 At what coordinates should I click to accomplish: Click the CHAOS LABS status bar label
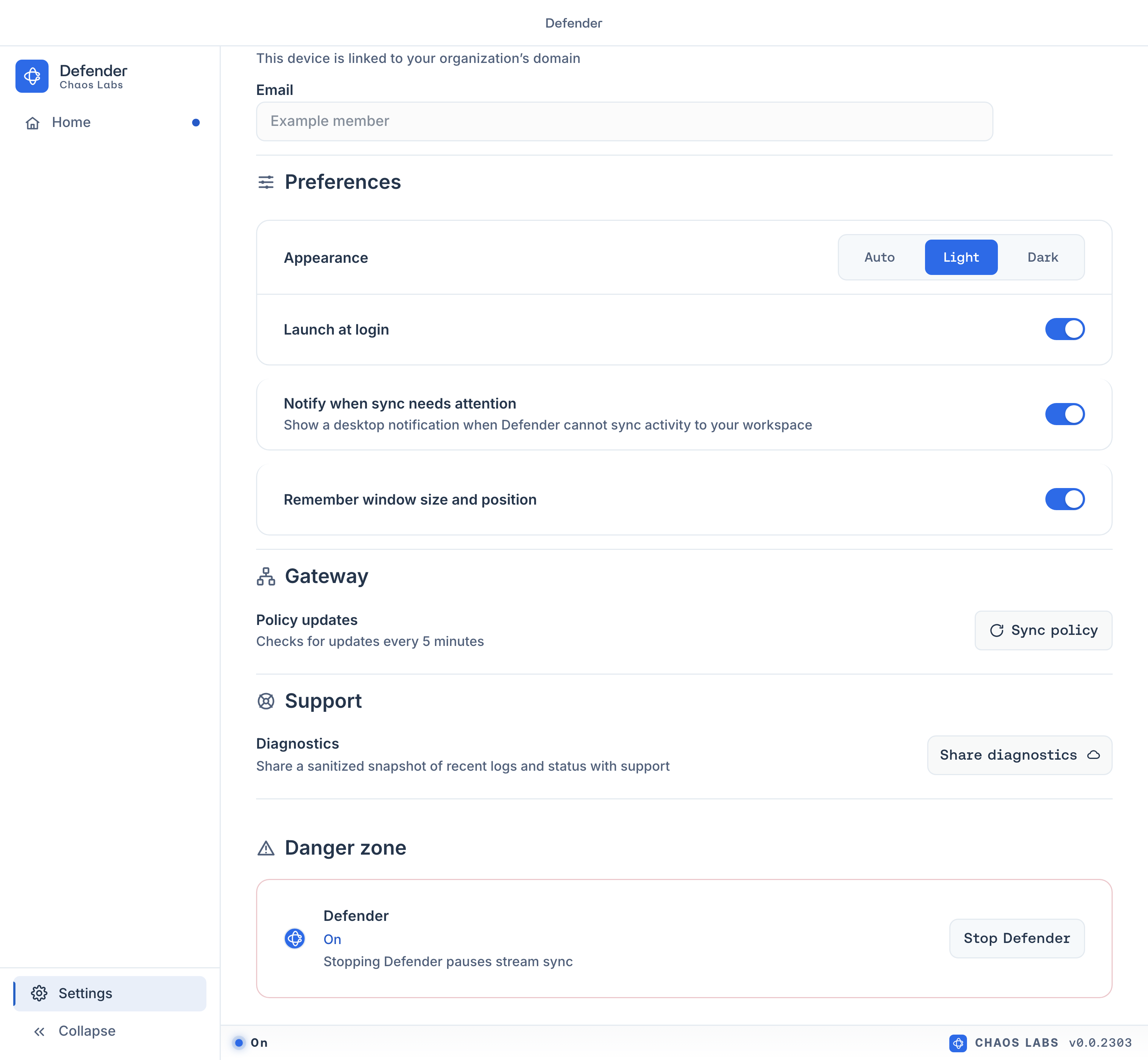click(x=1016, y=1043)
